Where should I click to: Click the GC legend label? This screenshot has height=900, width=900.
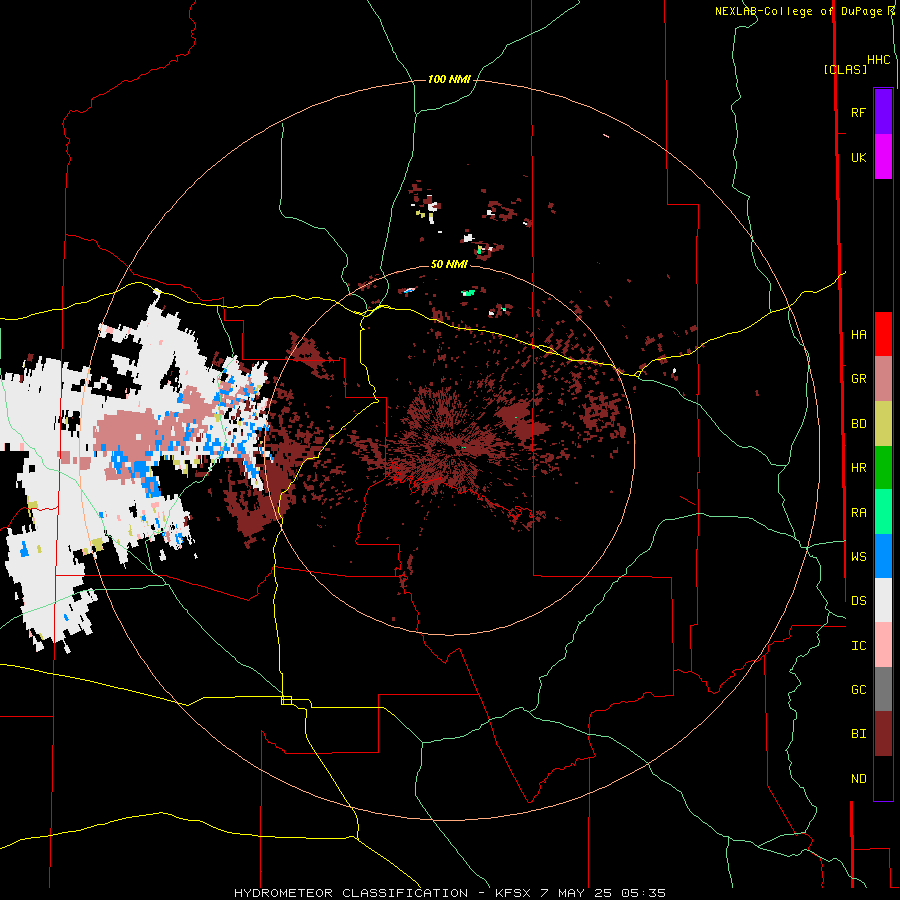[x=858, y=690]
